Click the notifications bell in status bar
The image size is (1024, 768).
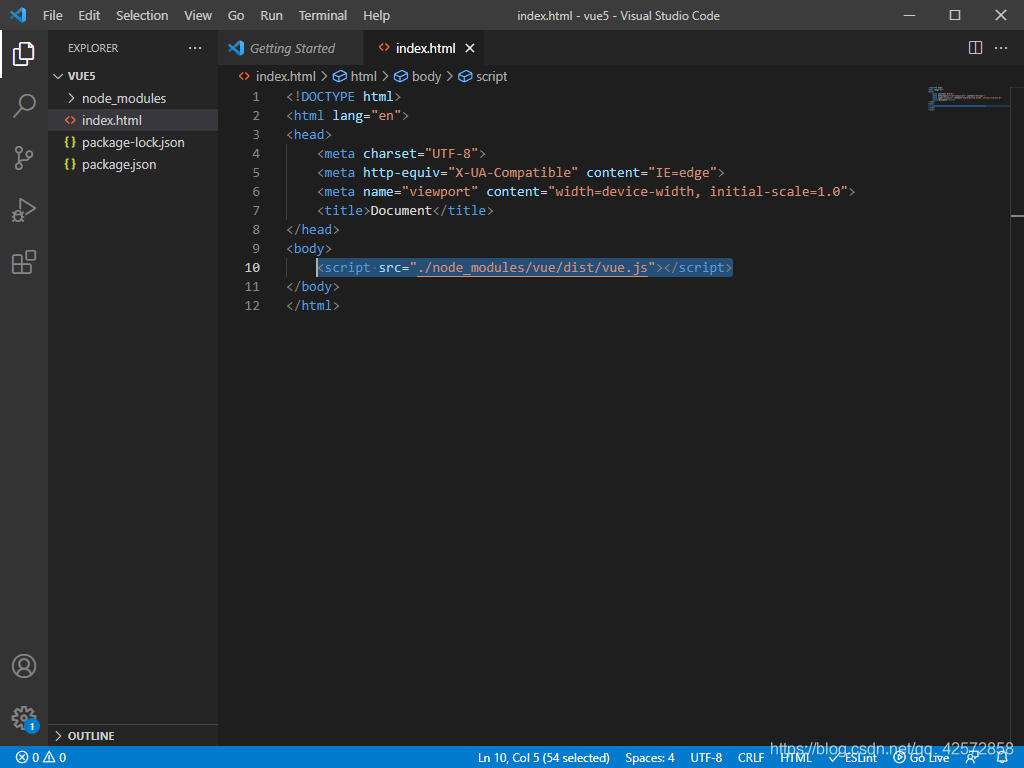[x=1002, y=758]
